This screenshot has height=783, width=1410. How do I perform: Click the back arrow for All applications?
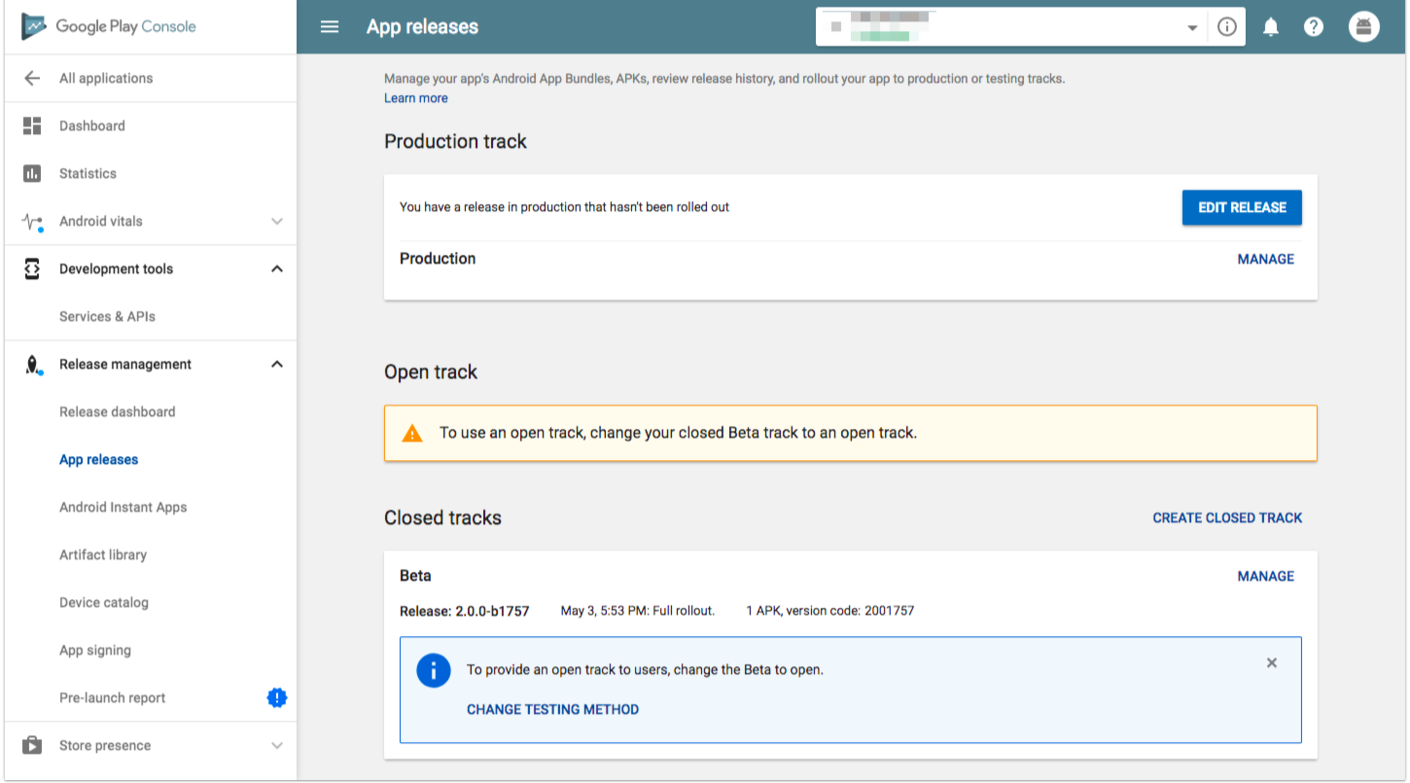pos(32,78)
